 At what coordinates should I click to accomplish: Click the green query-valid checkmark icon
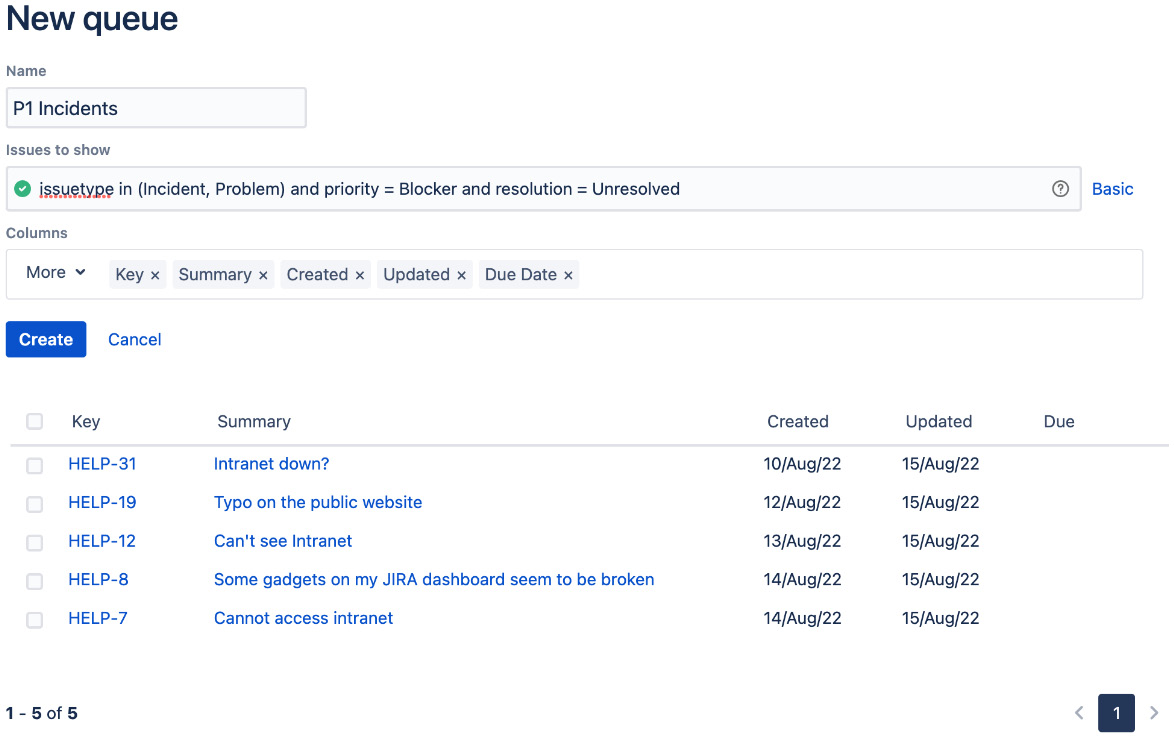[22, 188]
